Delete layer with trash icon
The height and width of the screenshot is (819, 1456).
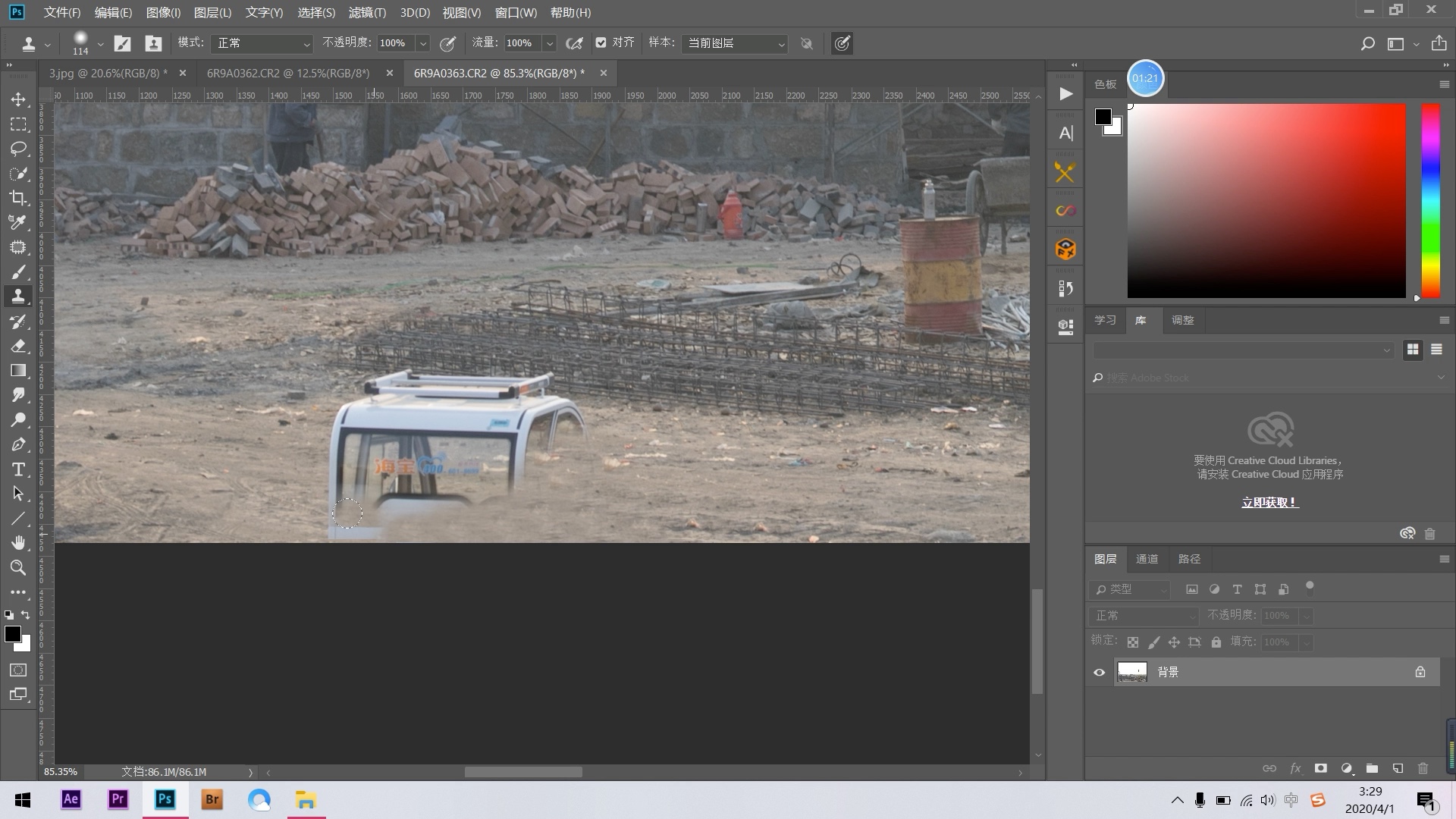point(1423,768)
